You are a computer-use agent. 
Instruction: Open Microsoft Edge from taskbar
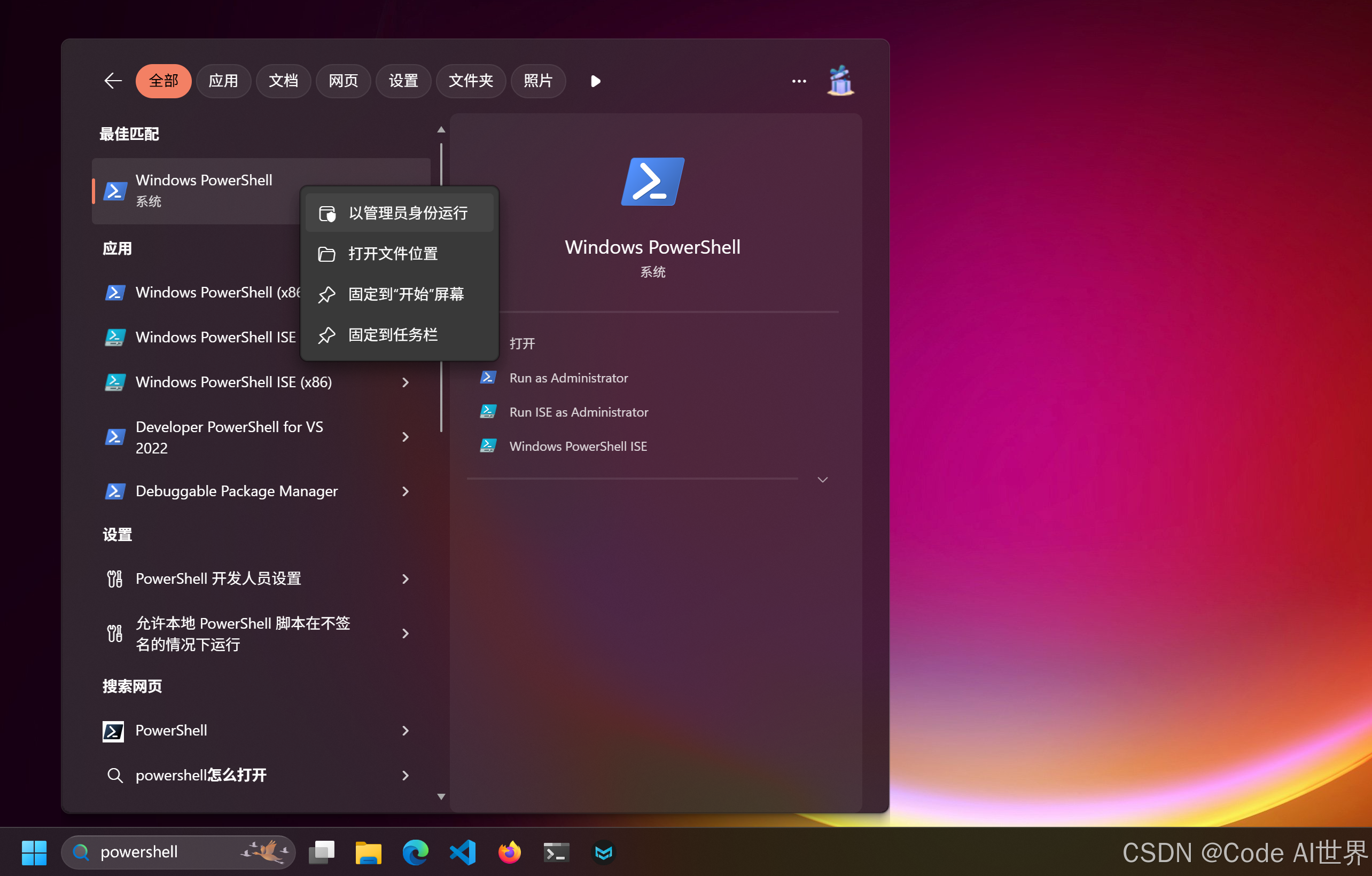[x=415, y=852]
